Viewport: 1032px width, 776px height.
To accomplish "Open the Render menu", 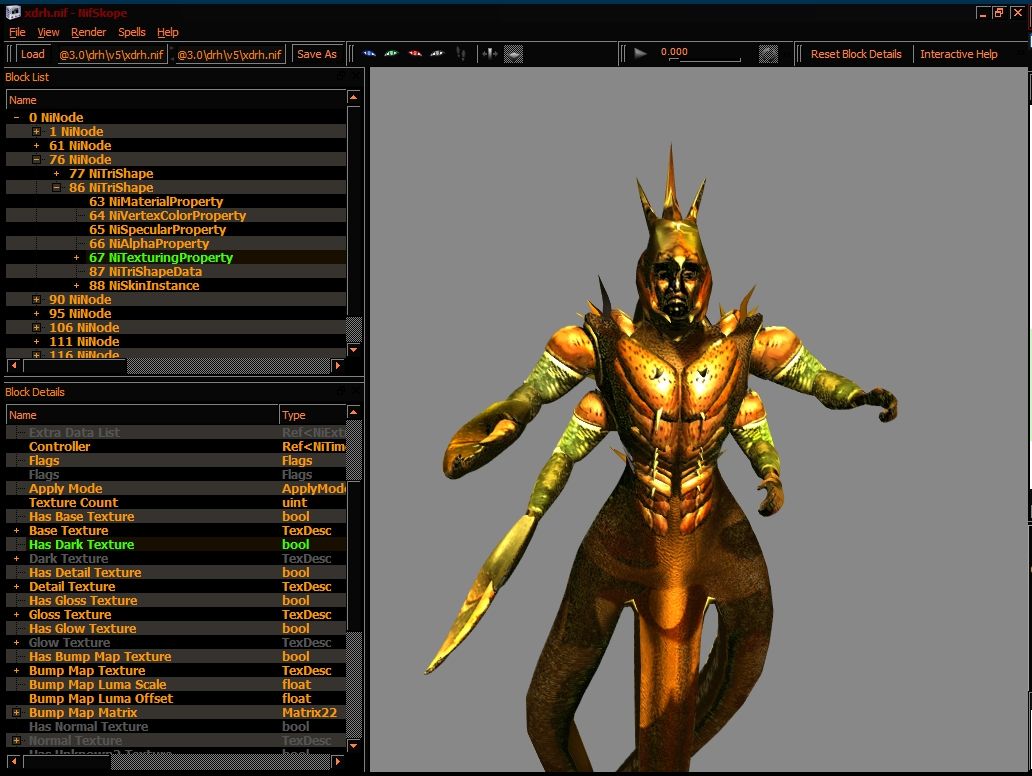I will (88, 32).
